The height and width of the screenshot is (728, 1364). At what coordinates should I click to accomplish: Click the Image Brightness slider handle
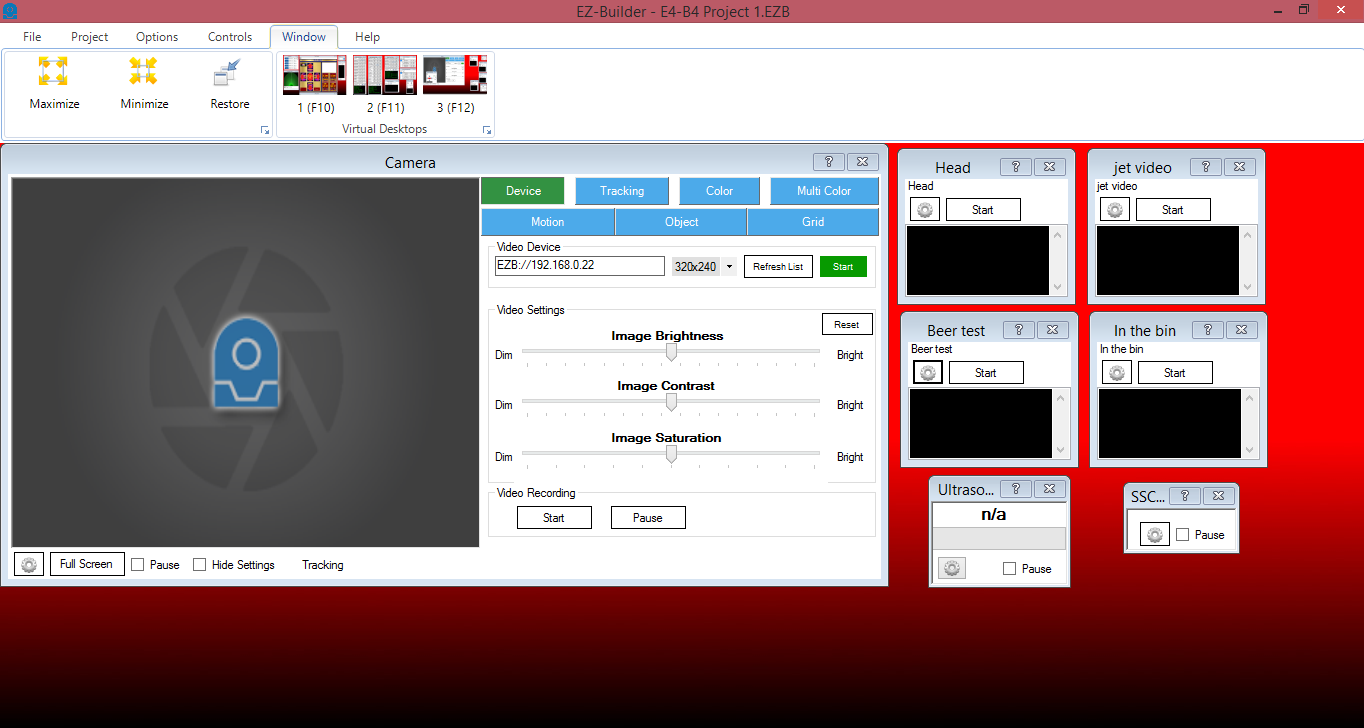coord(671,352)
